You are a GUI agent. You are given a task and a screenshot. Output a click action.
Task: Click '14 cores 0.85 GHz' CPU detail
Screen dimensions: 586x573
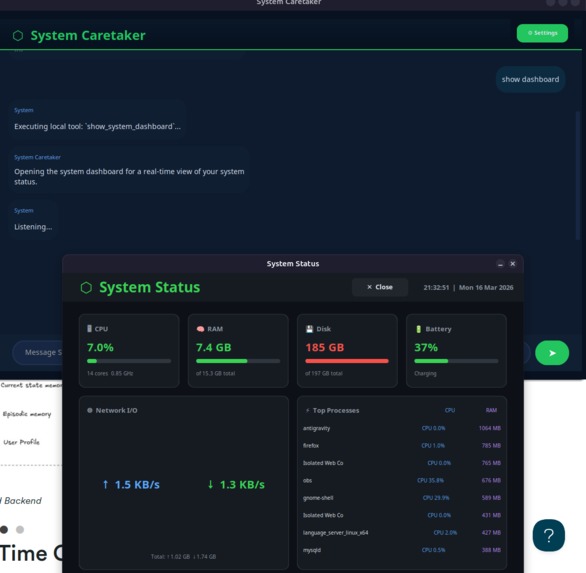(x=110, y=373)
